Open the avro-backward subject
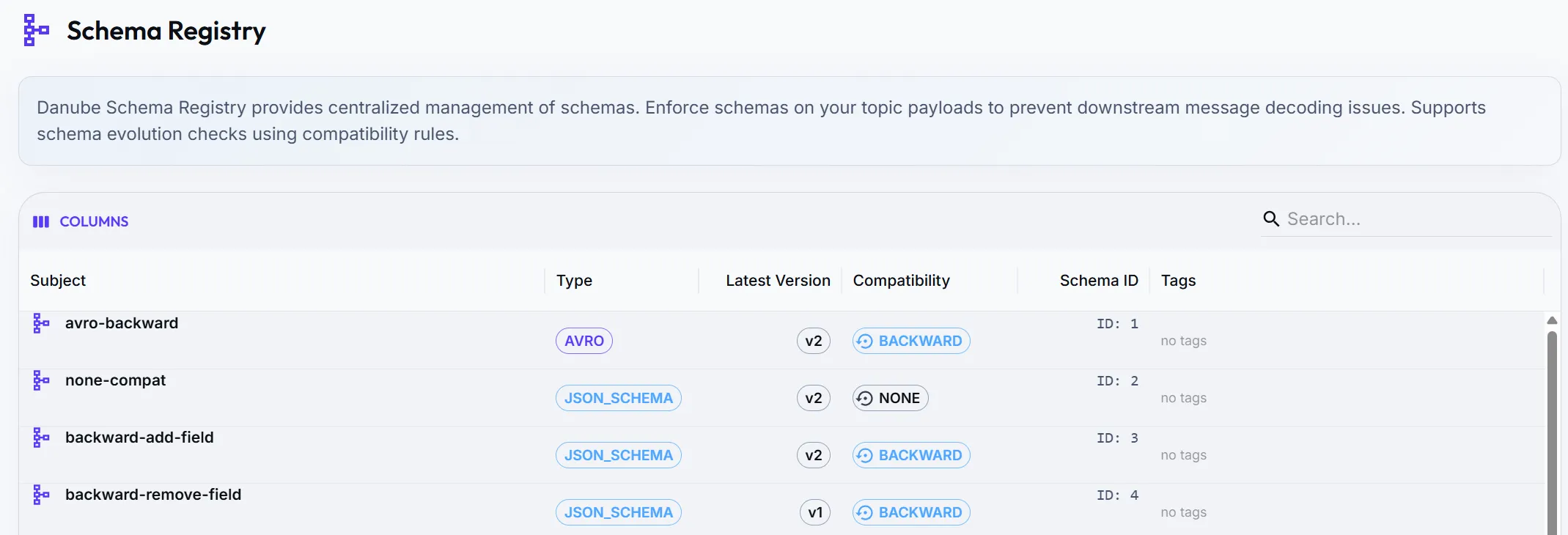The height and width of the screenshot is (535, 1568). point(122,323)
